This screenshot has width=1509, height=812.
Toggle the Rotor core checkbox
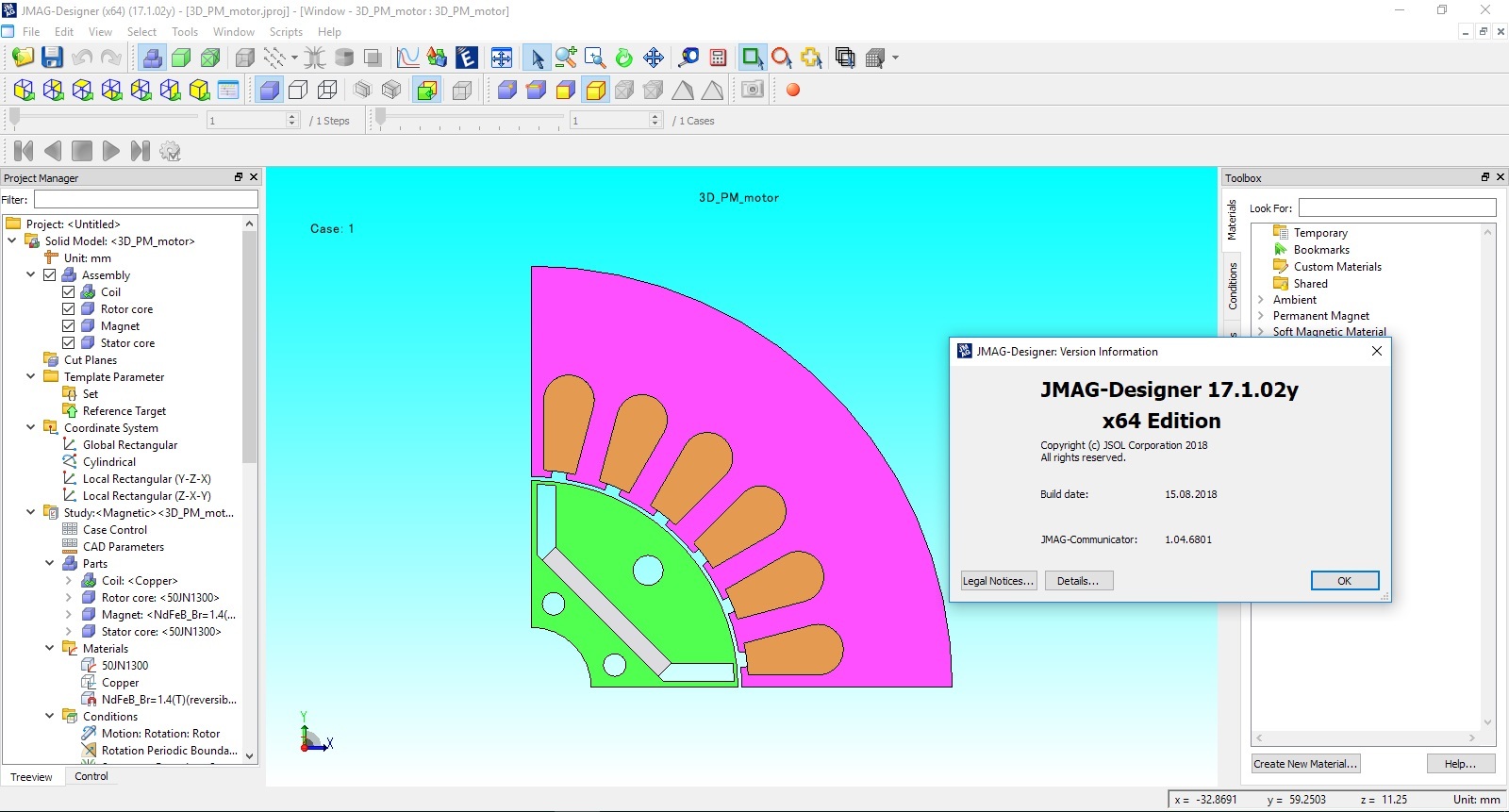click(x=69, y=309)
